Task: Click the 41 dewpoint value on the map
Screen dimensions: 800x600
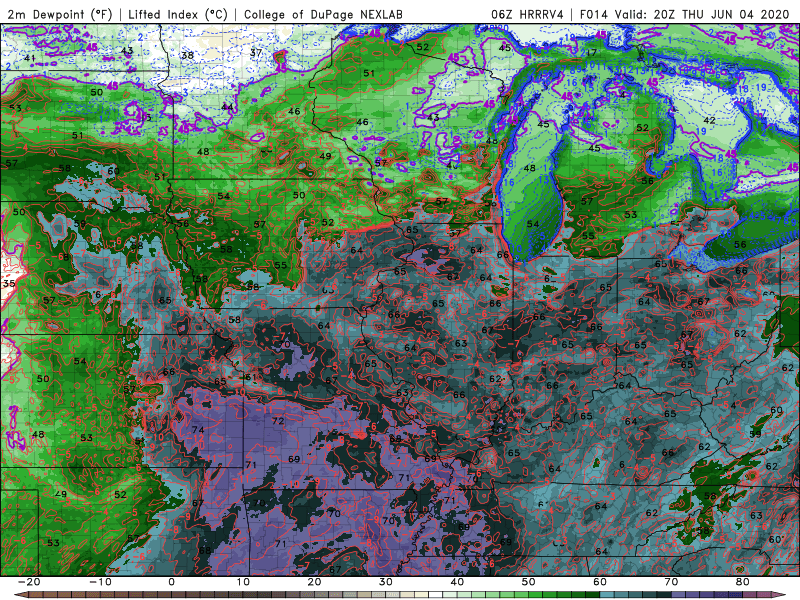Action: (x=30, y=58)
